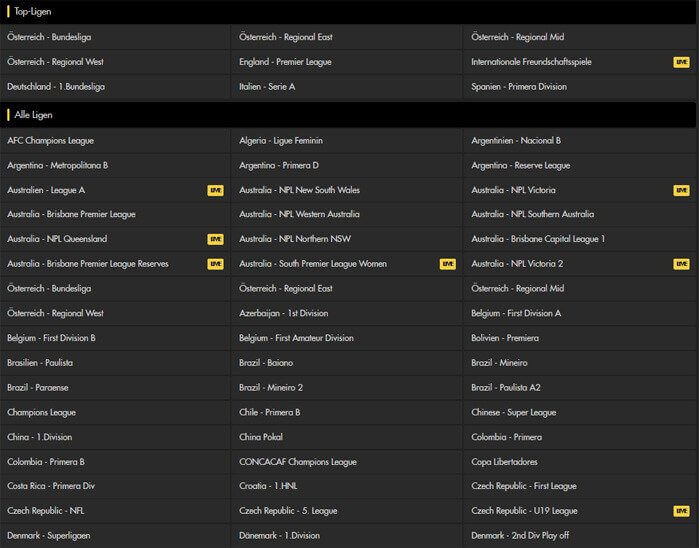The image size is (699, 548).
Task: Open Czech Republic - 5. League
Action: point(346,511)
